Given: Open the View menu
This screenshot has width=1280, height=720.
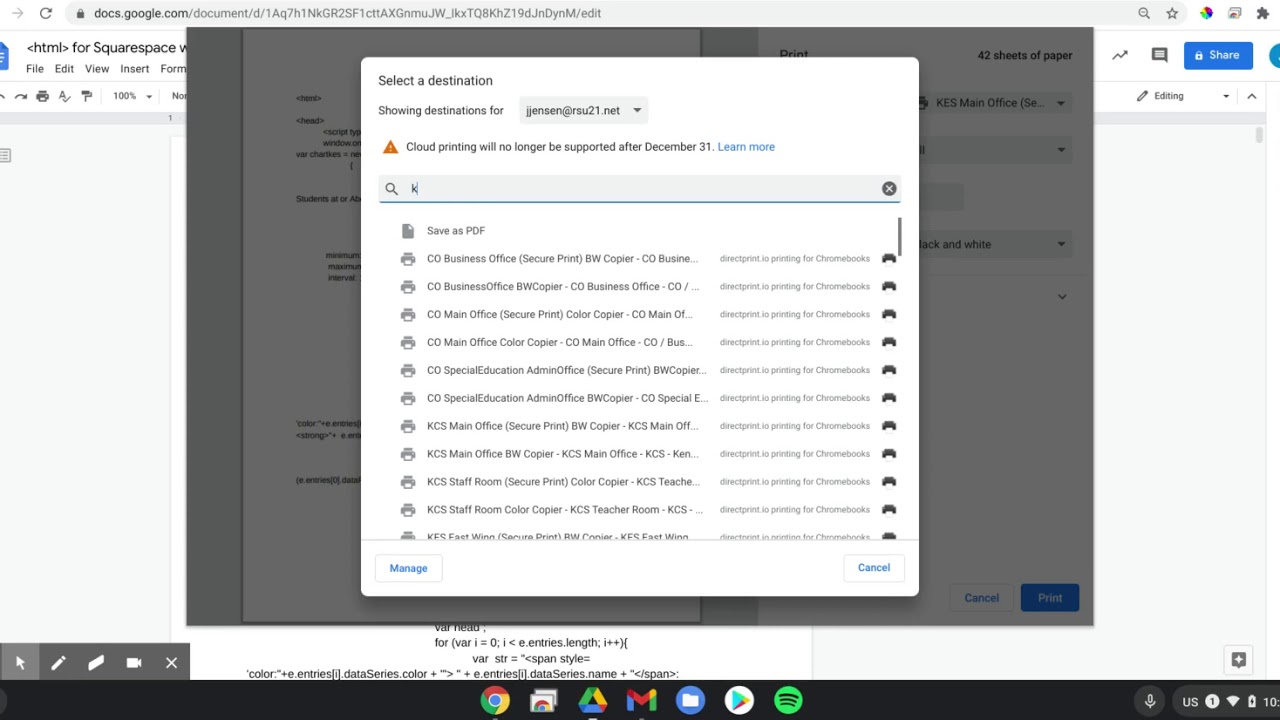Looking at the screenshot, I should 97,69.
